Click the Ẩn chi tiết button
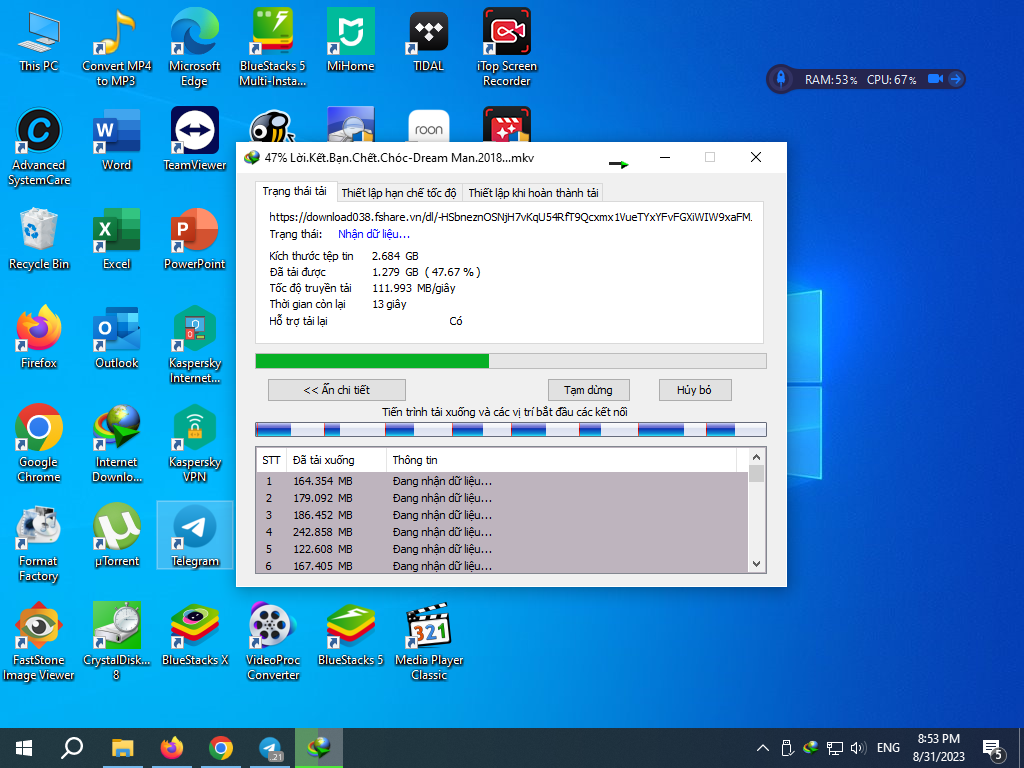1024x768 pixels. click(336, 390)
